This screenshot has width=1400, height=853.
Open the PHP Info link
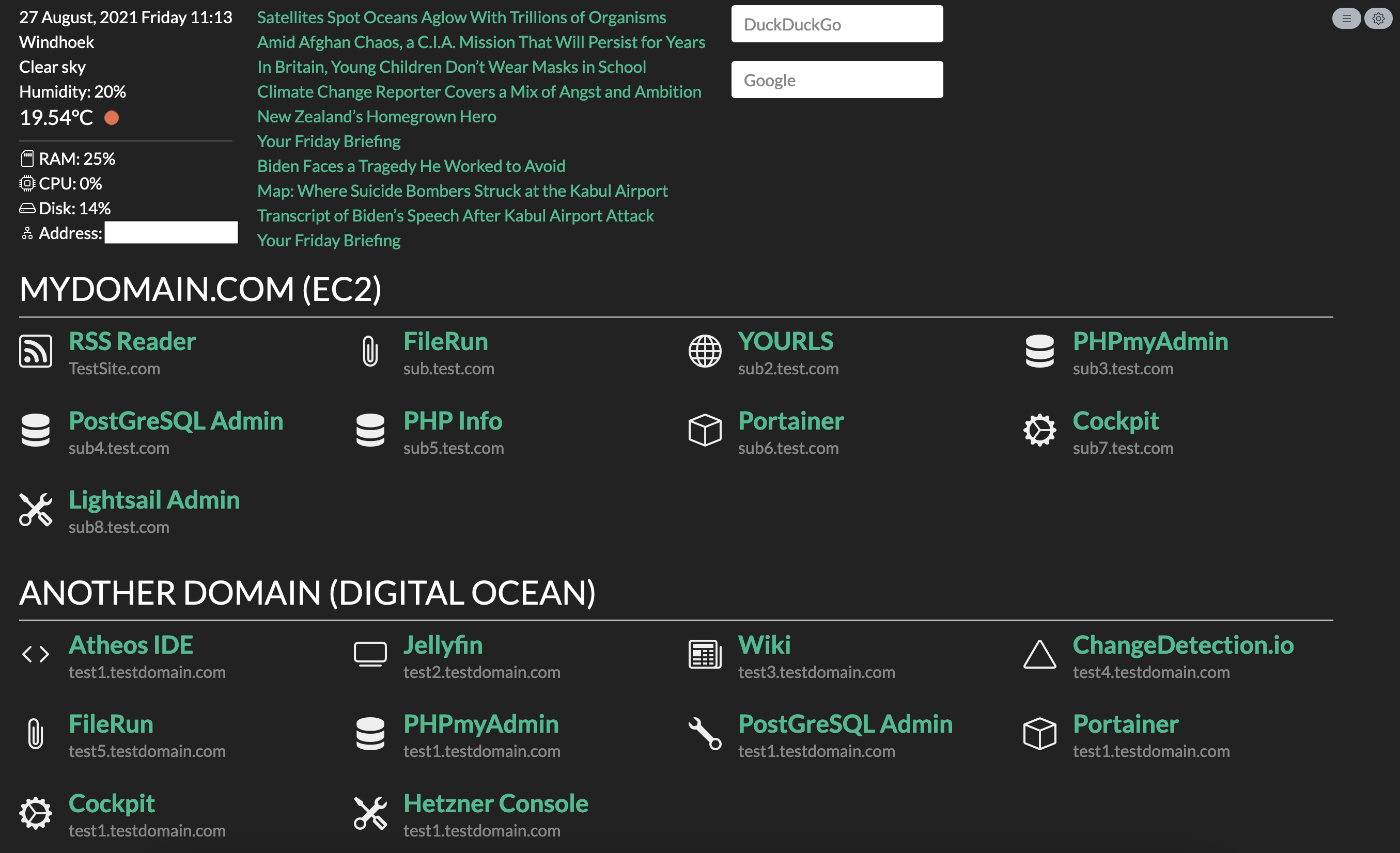[453, 421]
